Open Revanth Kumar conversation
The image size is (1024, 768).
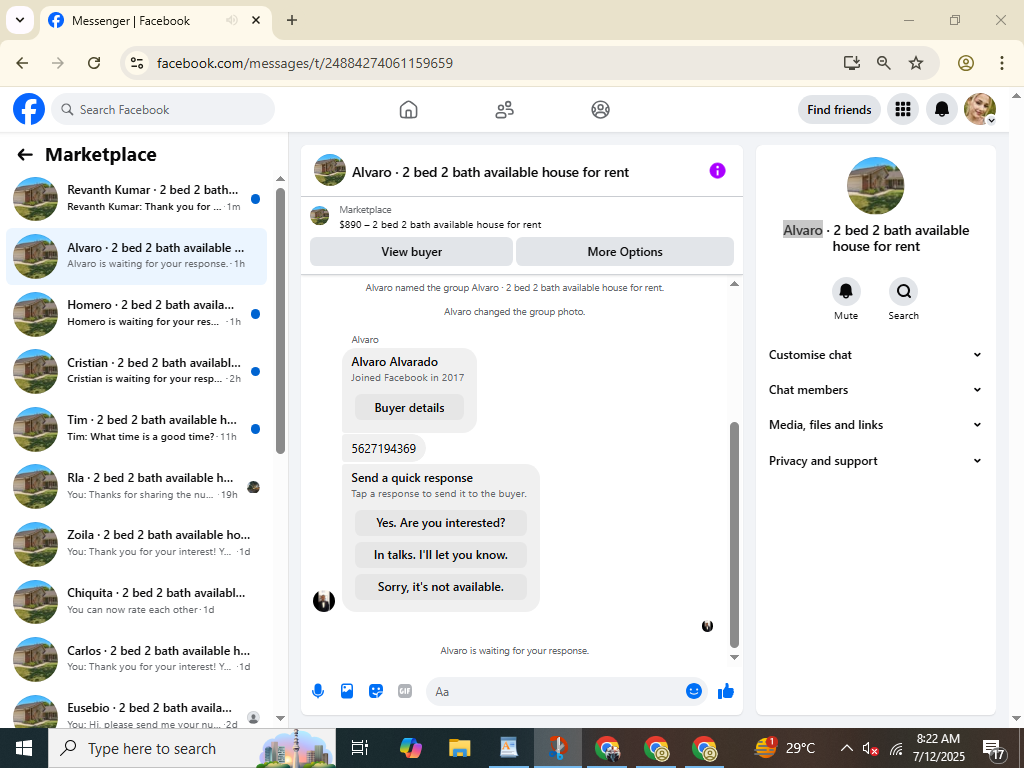(x=136, y=198)
